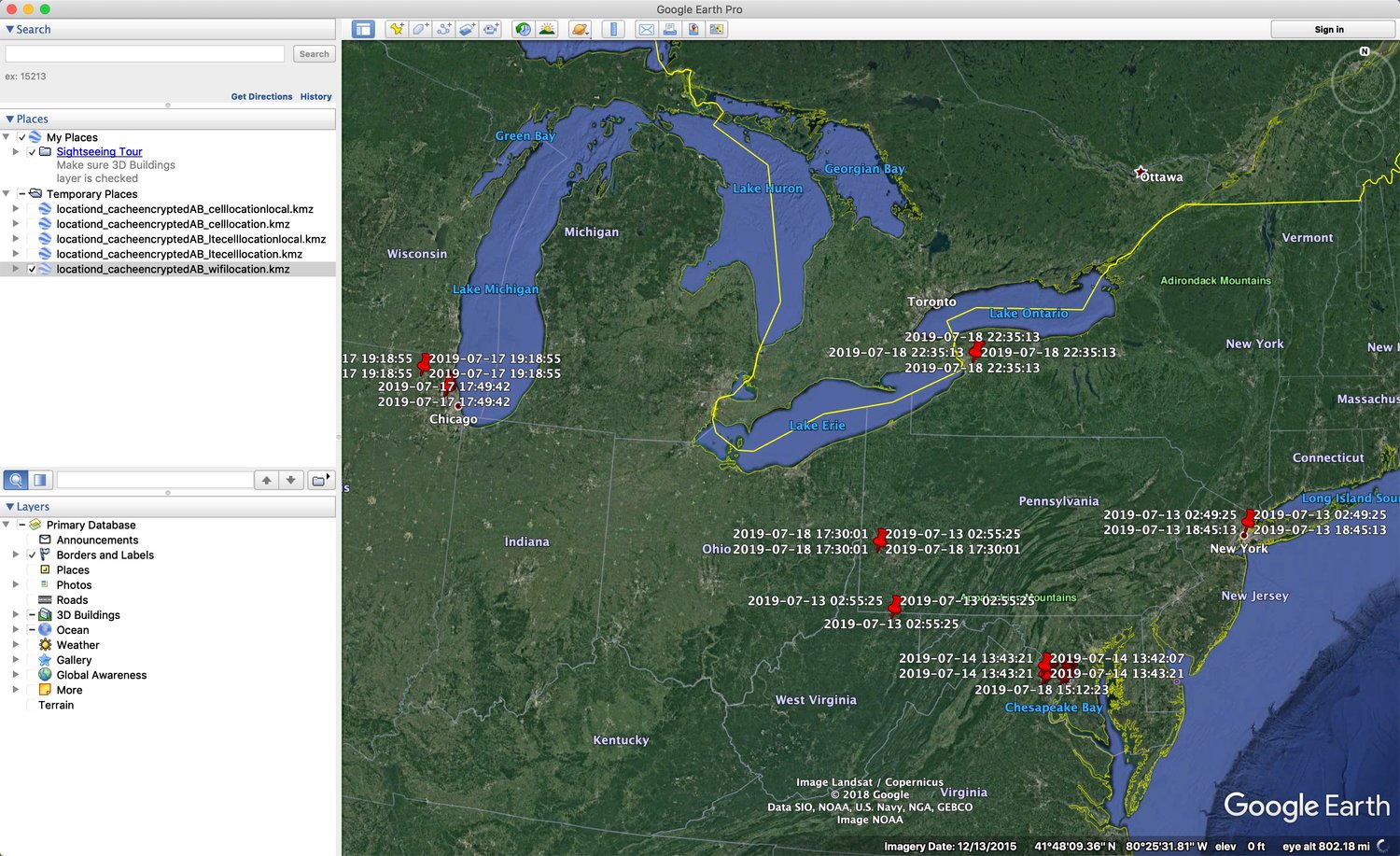
Task: Click the Places layer label
Action: point(73,570)
